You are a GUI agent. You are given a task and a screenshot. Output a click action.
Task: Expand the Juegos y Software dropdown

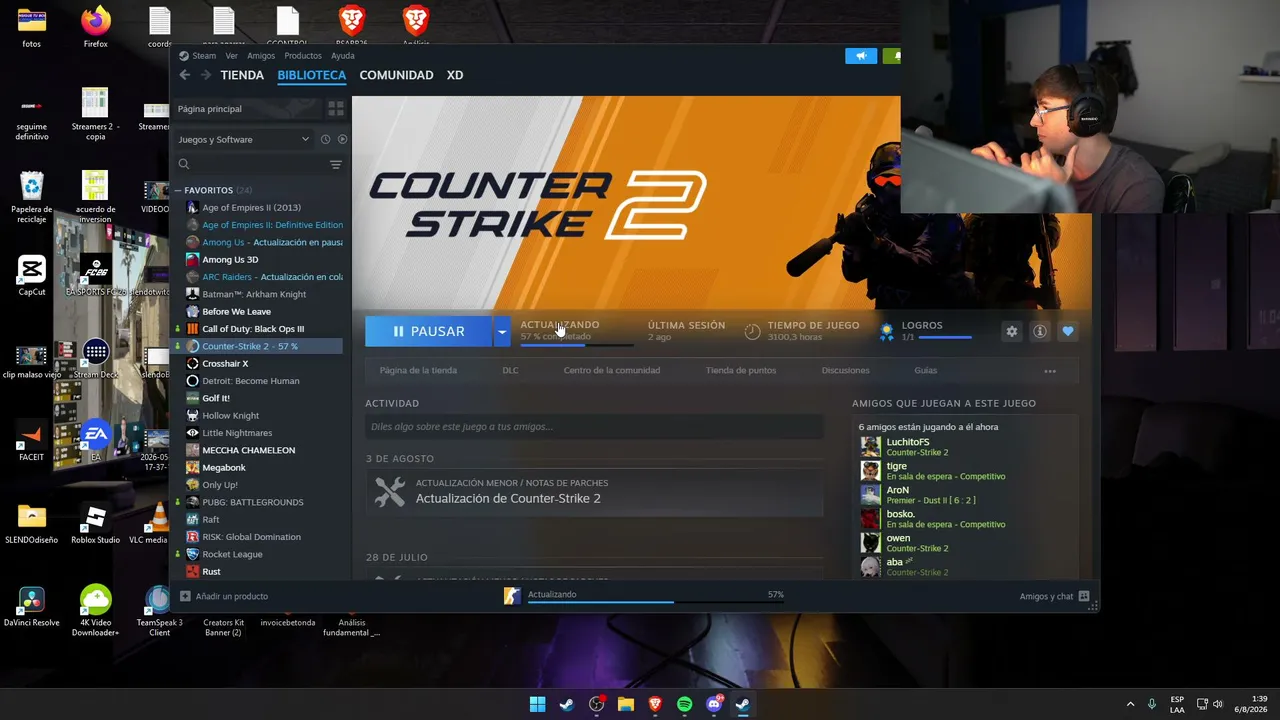pyautogui.click(x=245, y=139)
